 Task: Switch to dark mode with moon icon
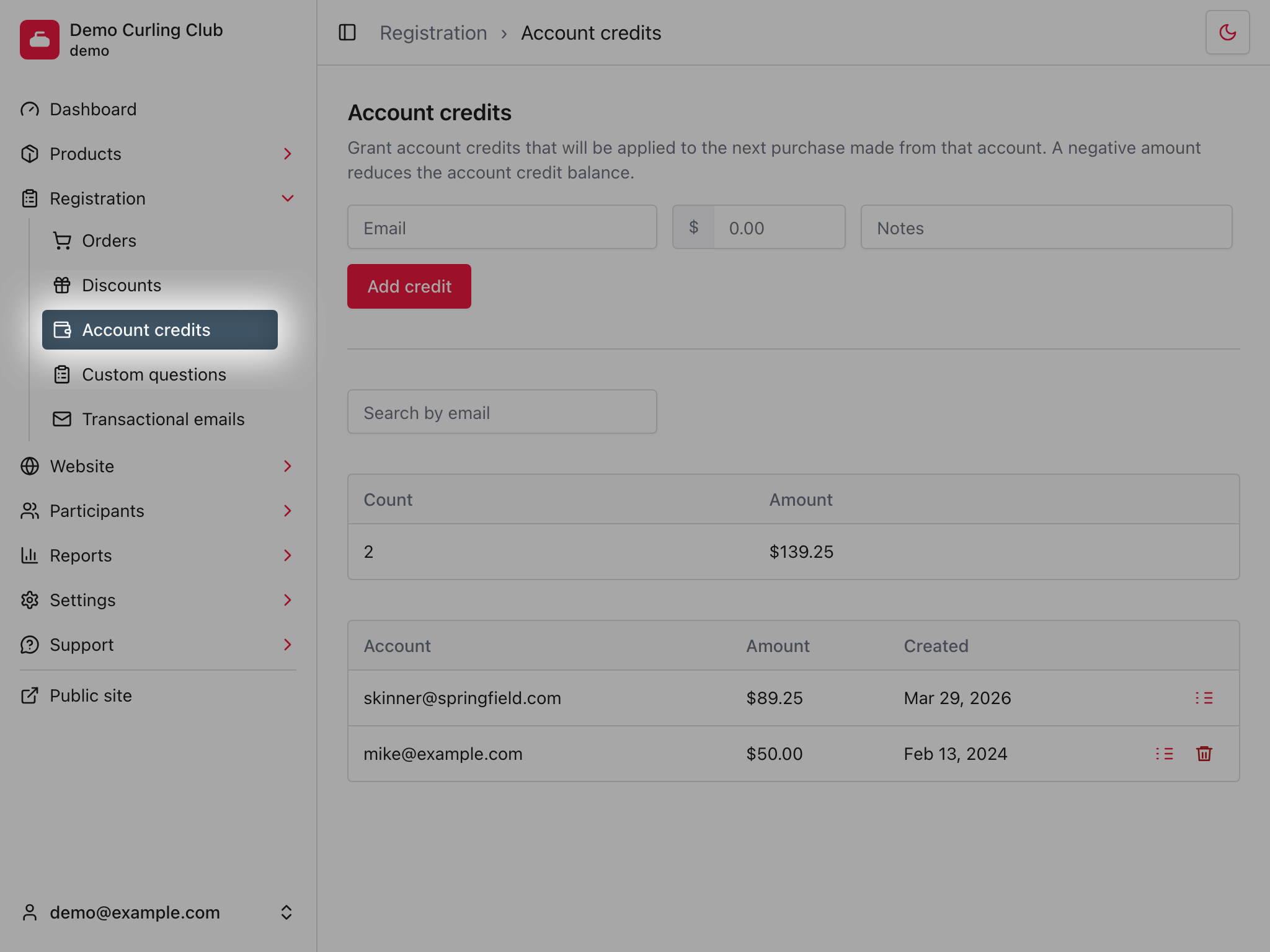pyautogui.click(x=1227, y=32)
